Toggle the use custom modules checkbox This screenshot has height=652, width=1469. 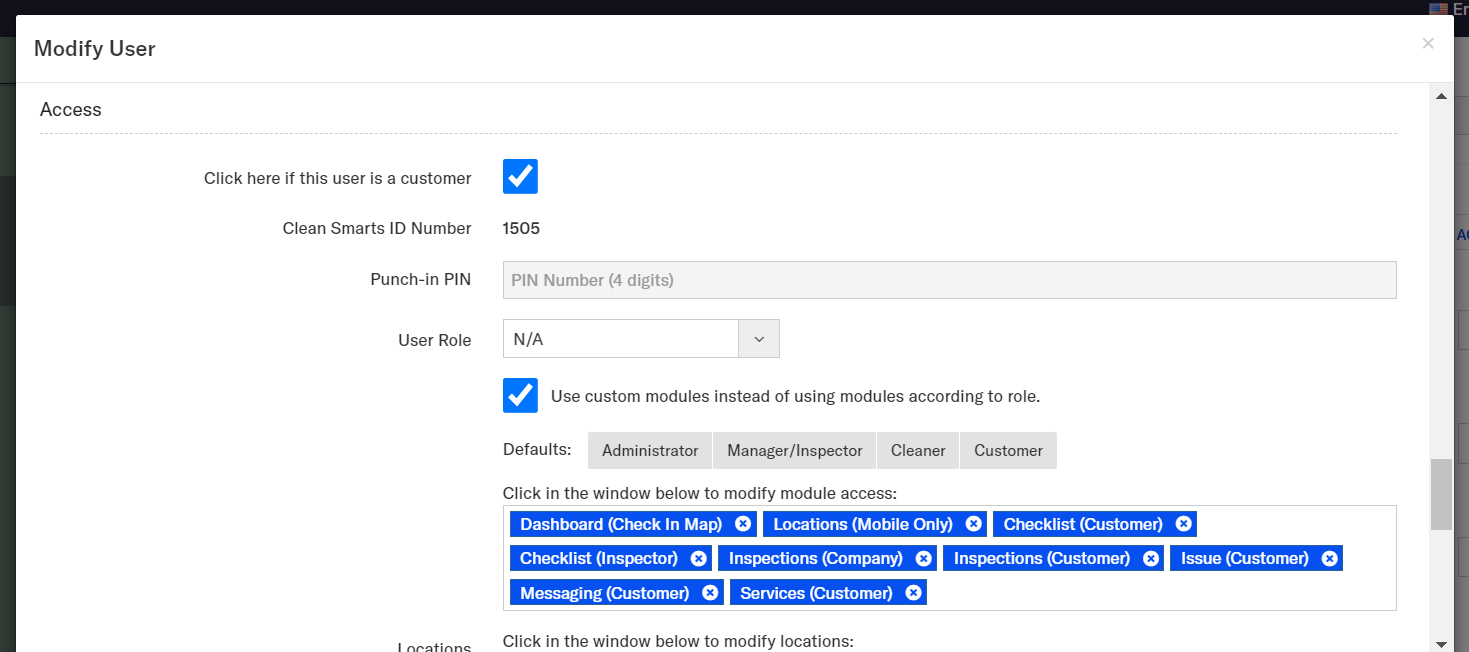coord(520,395)
